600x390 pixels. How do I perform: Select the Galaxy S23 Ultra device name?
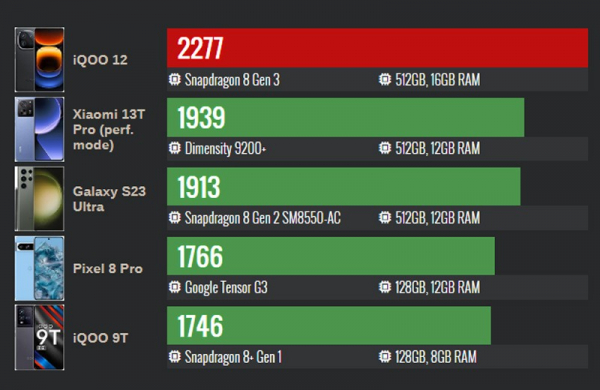click(109, 199)
